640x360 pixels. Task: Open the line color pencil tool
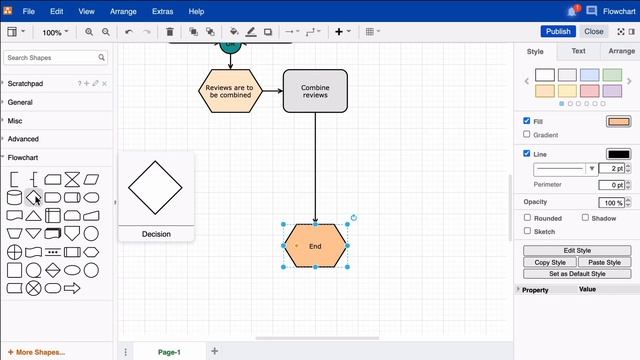[x=251, y=32]
